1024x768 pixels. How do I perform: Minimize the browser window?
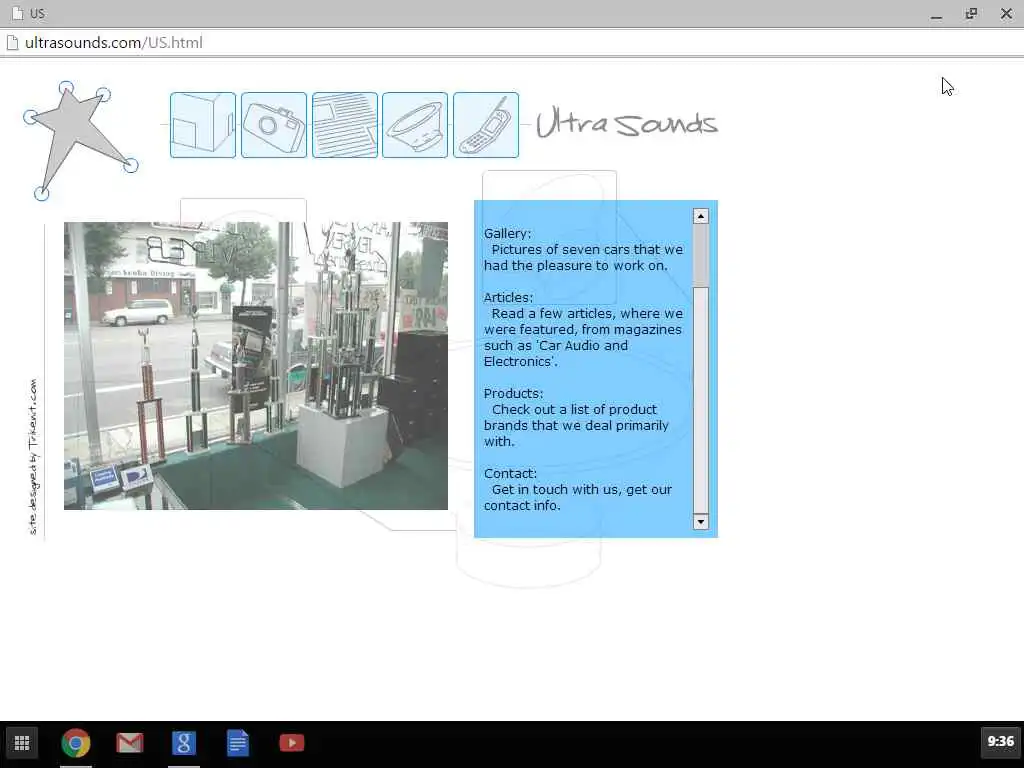(936, 14)
